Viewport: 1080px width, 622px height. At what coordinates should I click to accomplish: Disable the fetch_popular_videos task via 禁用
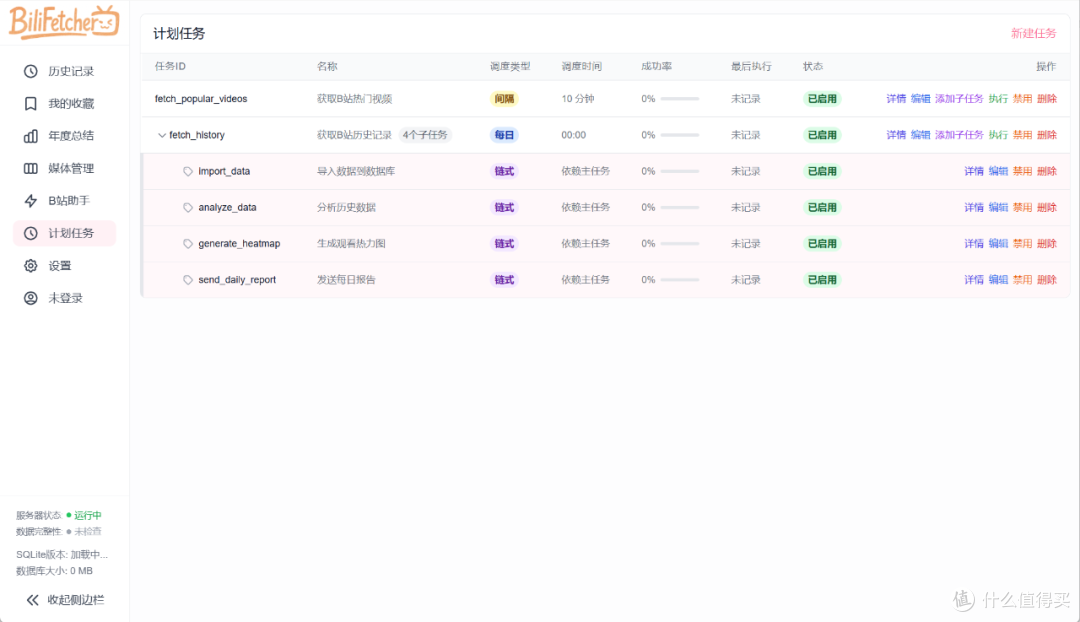[1022, 99]
